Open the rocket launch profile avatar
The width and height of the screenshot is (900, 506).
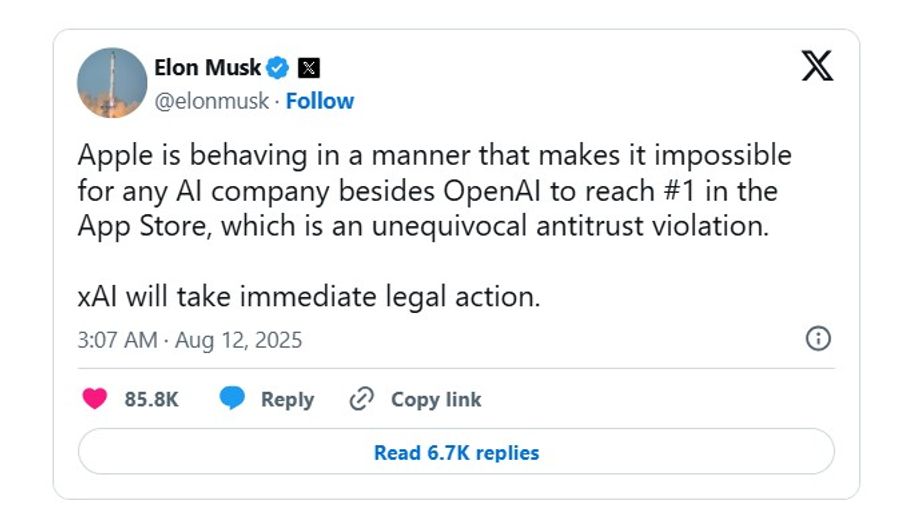[112, 83]
